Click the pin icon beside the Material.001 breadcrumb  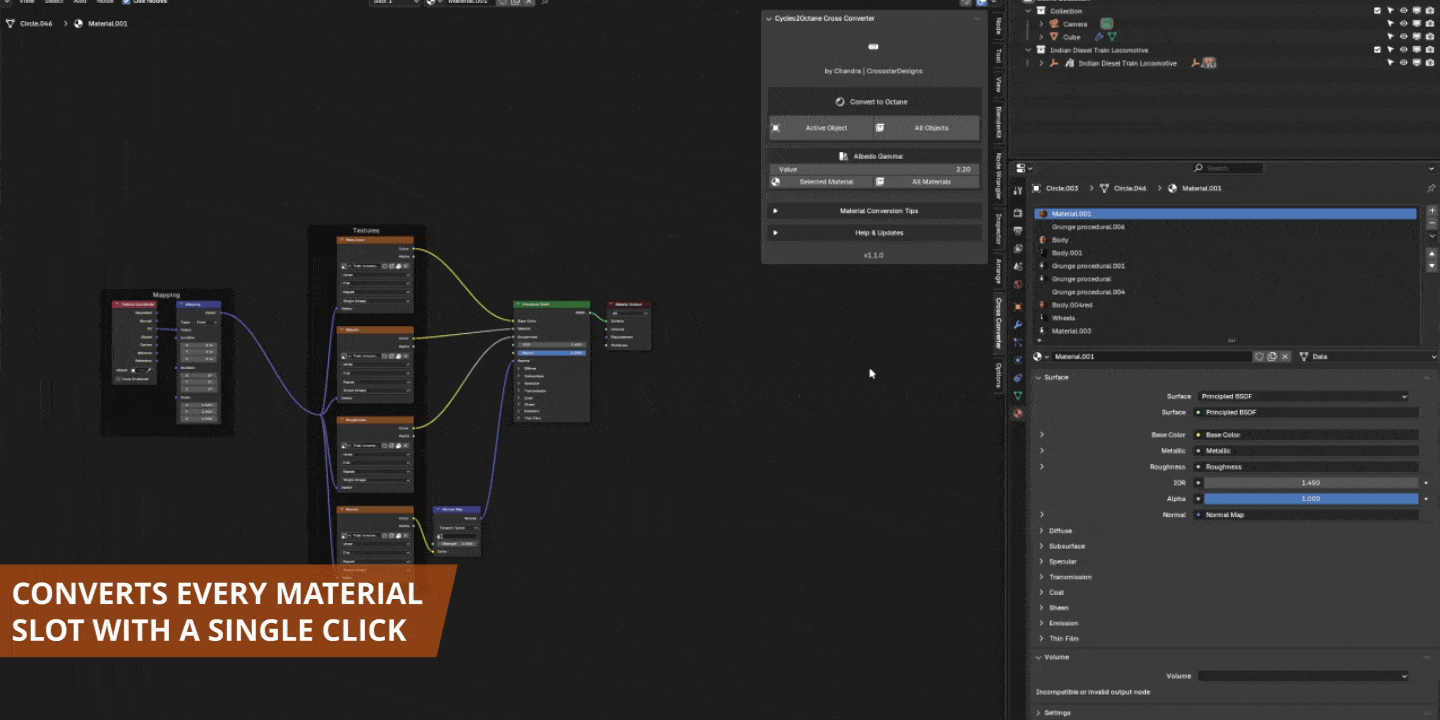coord(1431,188)
